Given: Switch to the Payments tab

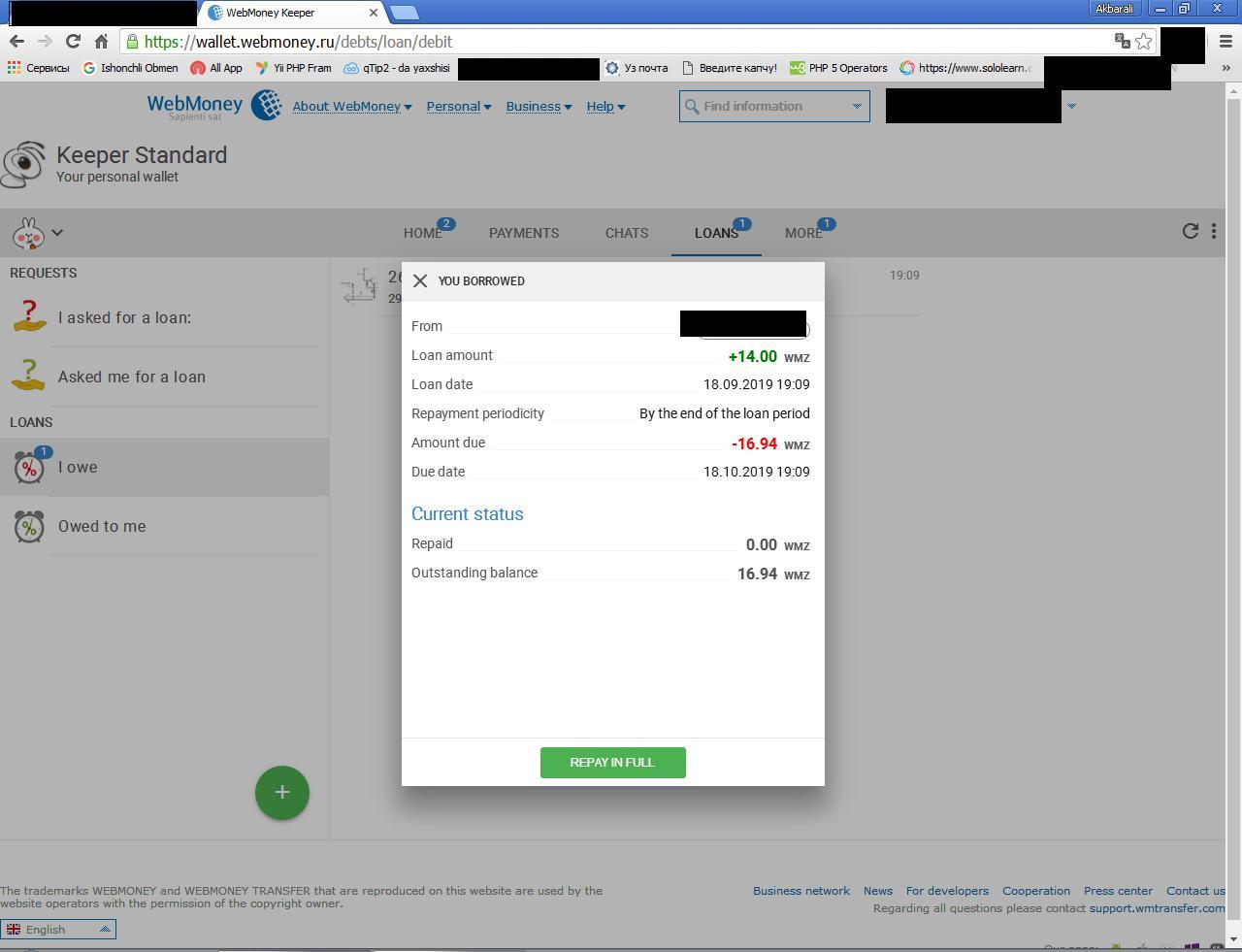Looking at the screenshot, I should (x=524, y=233).
